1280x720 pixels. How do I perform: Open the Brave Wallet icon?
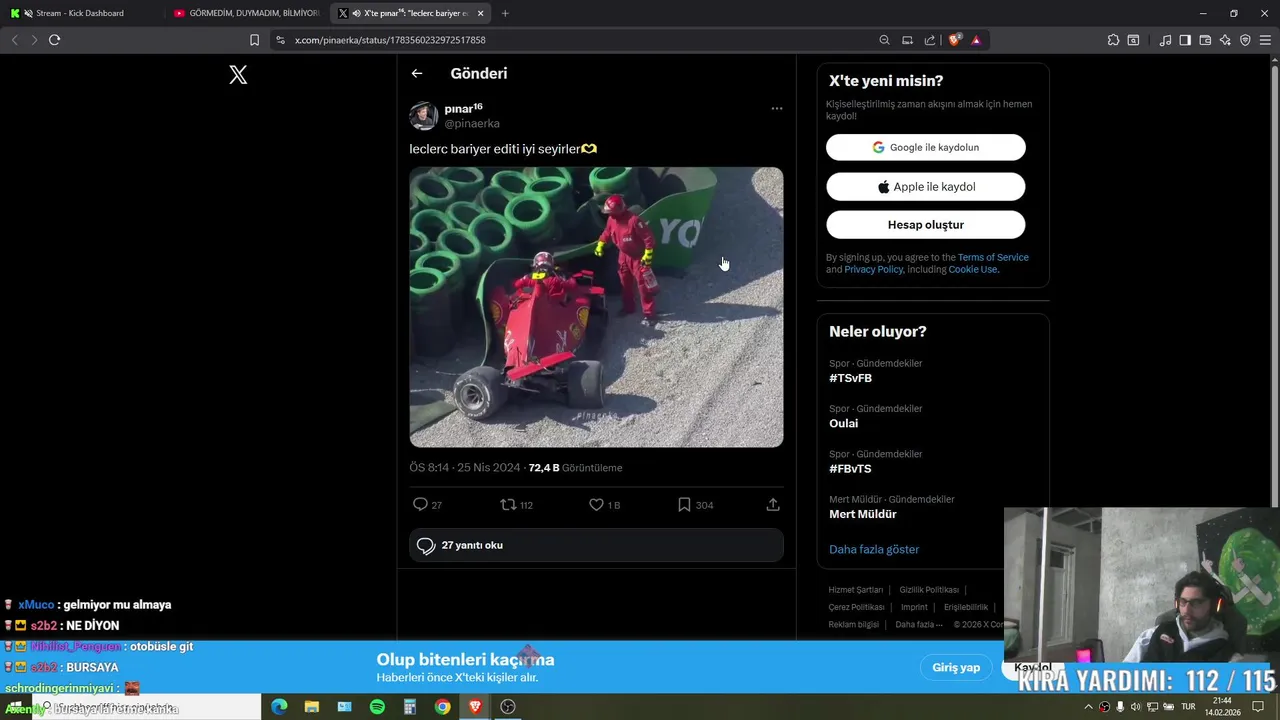point(1205,40)
